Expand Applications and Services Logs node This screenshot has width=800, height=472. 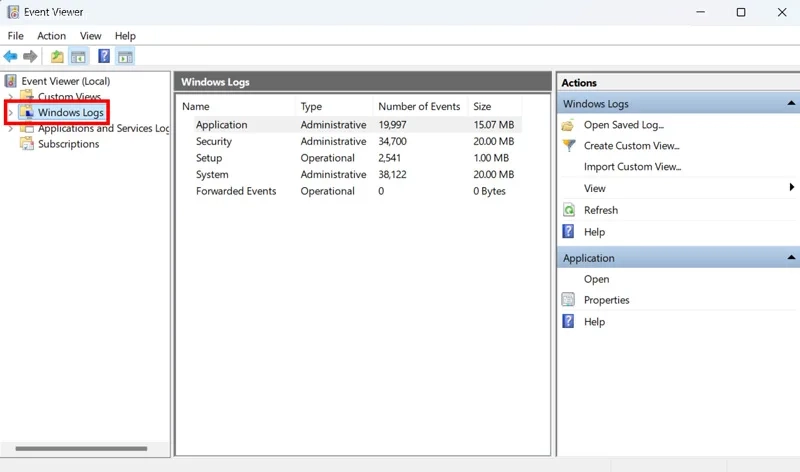(11, 129)
